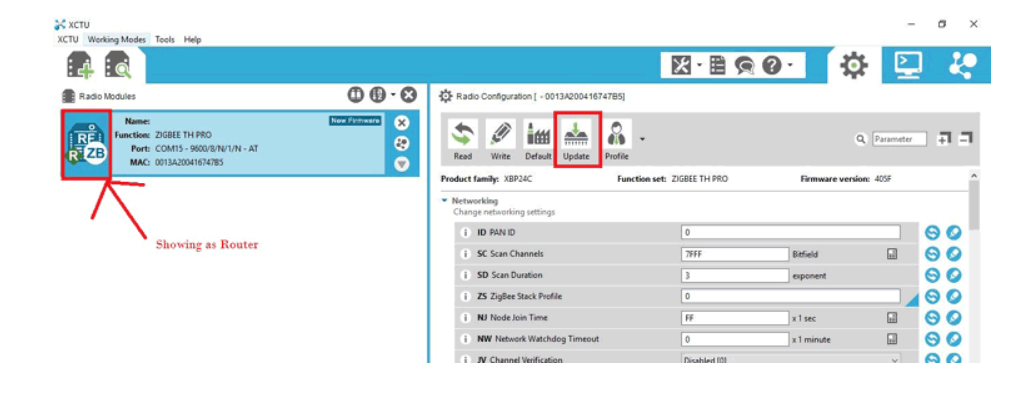The width and height of the screenshot is (1013, 395).
Task: Edit the Node Join Time field
Action: click(x=735, y=318)
